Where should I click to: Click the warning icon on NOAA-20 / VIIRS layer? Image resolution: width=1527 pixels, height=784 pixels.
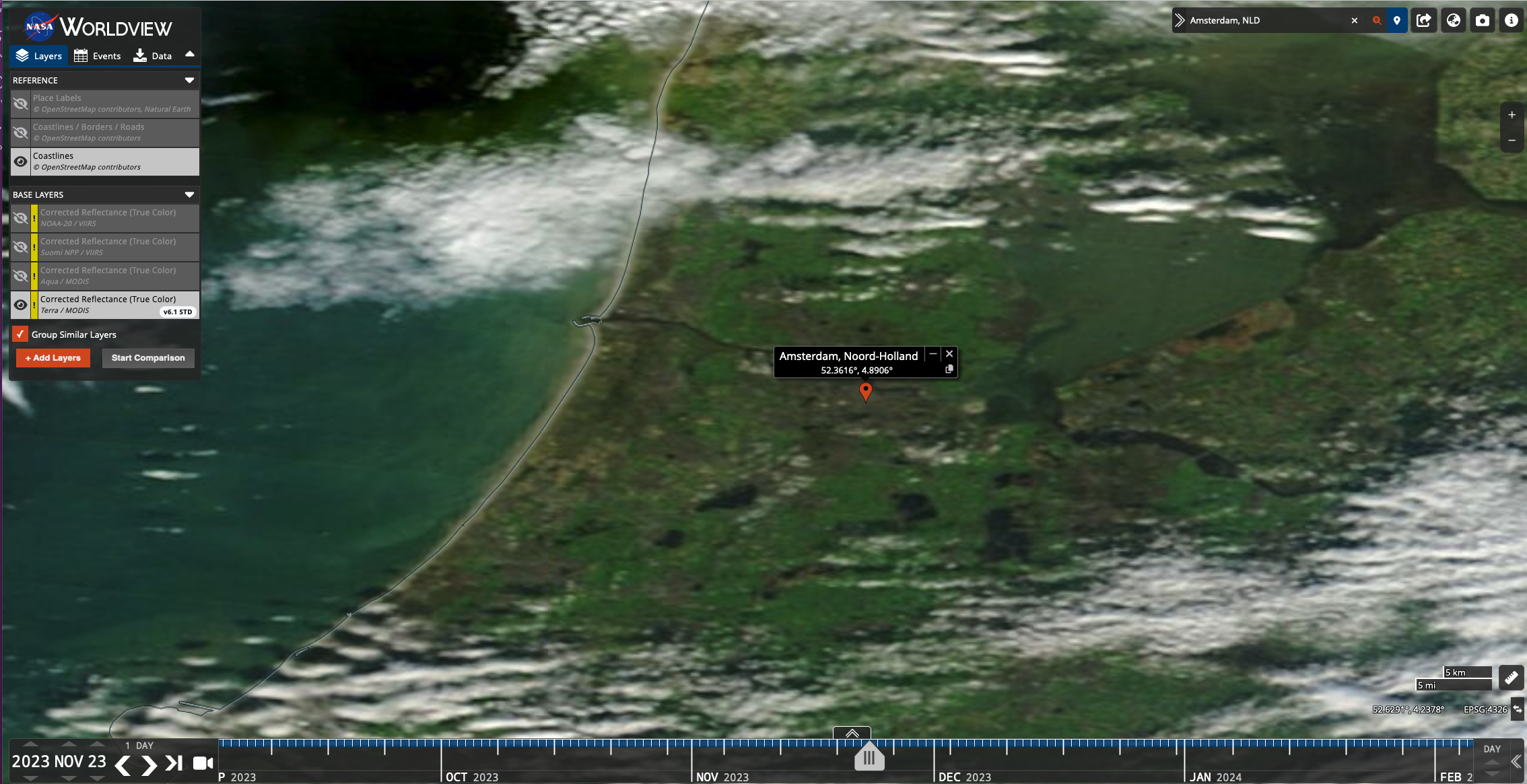pos(34,219)
